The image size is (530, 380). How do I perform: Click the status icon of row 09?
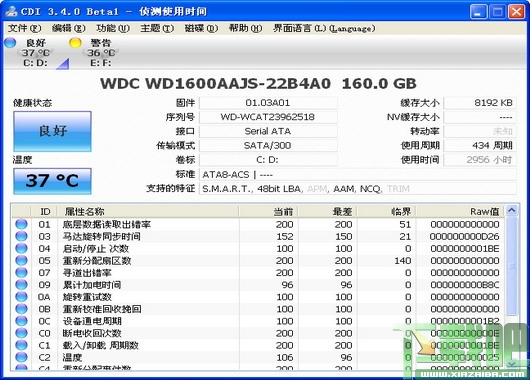click(21, 285)
